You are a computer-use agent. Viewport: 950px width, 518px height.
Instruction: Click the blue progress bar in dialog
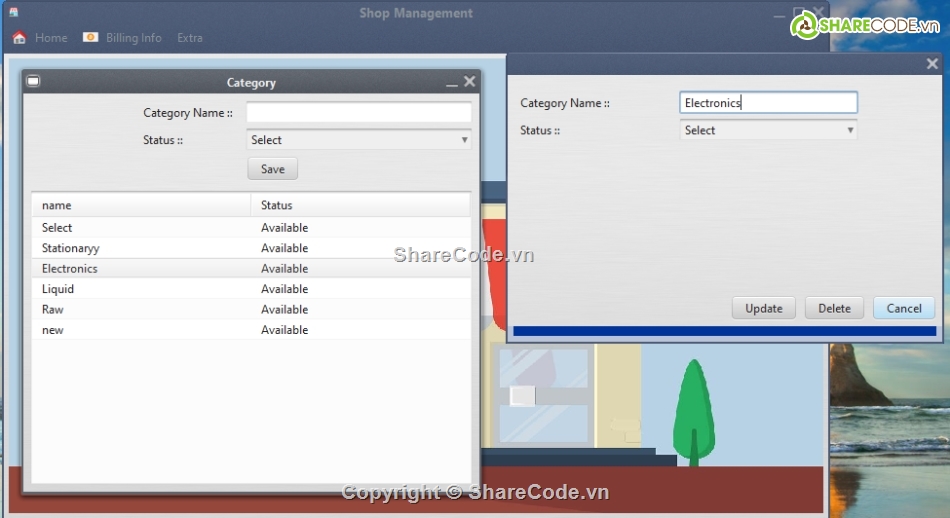coord(724,331)
